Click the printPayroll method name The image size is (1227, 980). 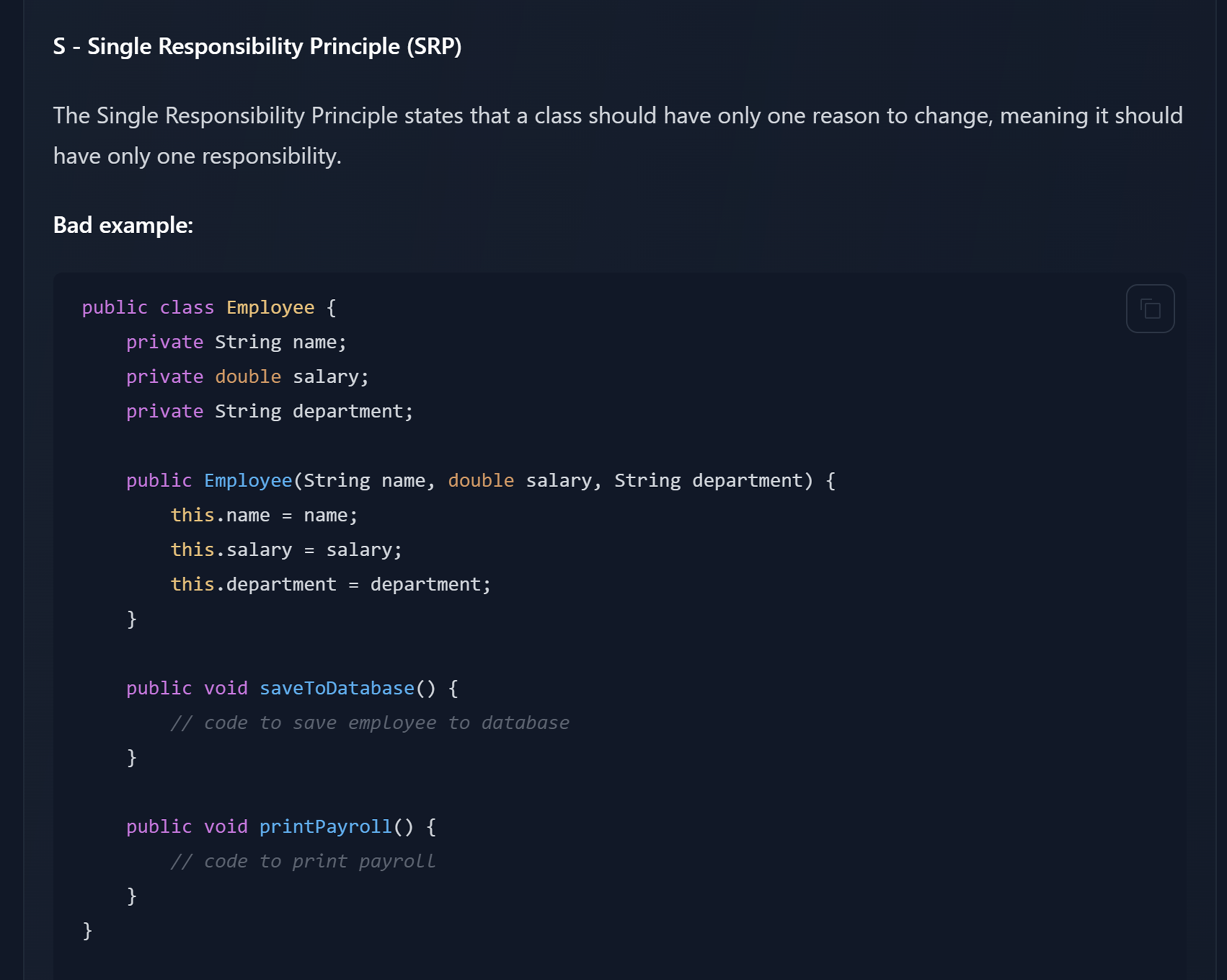pyautogui.click(x=326, y=826)
